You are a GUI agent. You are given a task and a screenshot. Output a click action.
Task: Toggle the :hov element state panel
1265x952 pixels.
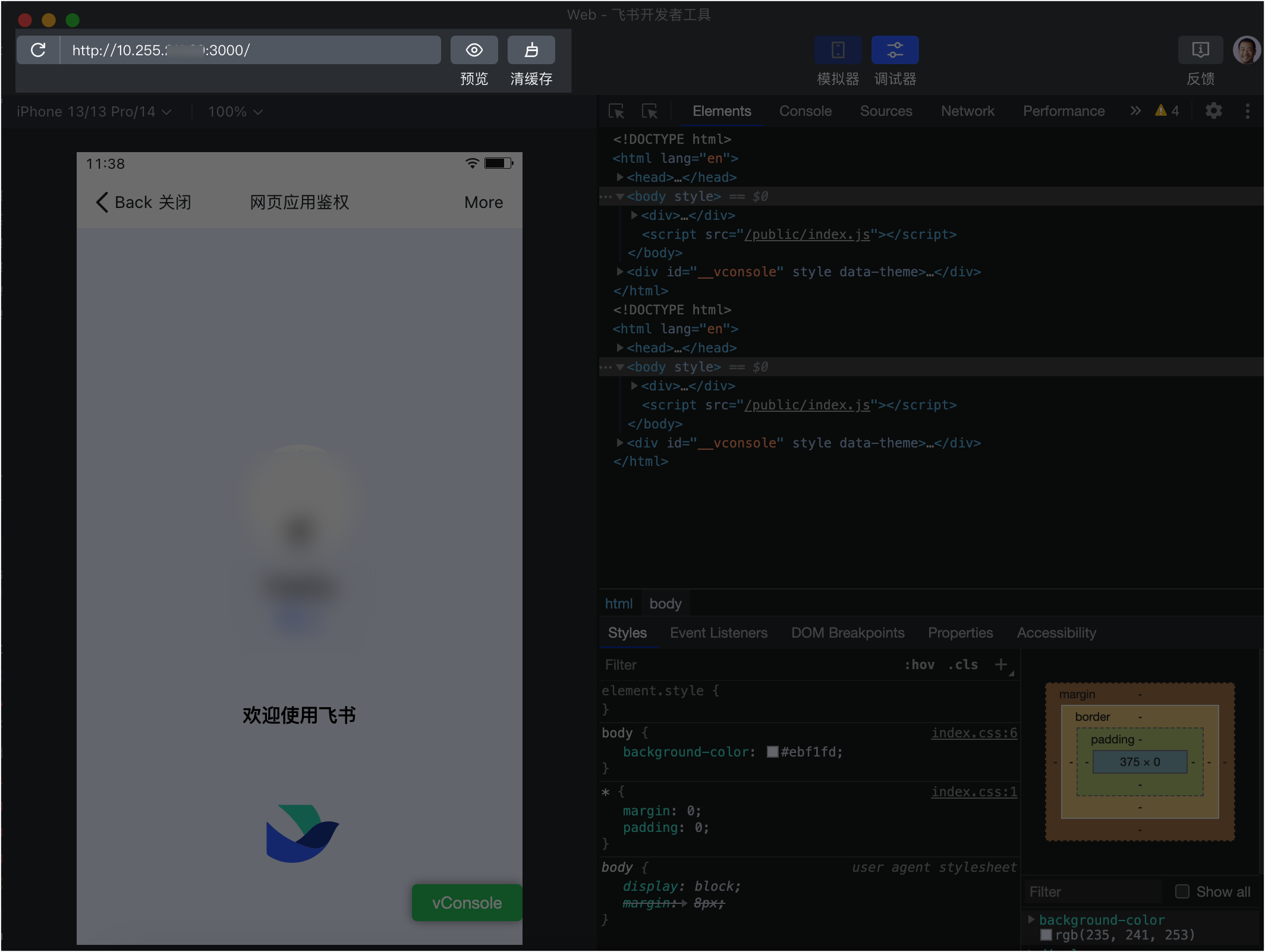click(x=919, y=665)
